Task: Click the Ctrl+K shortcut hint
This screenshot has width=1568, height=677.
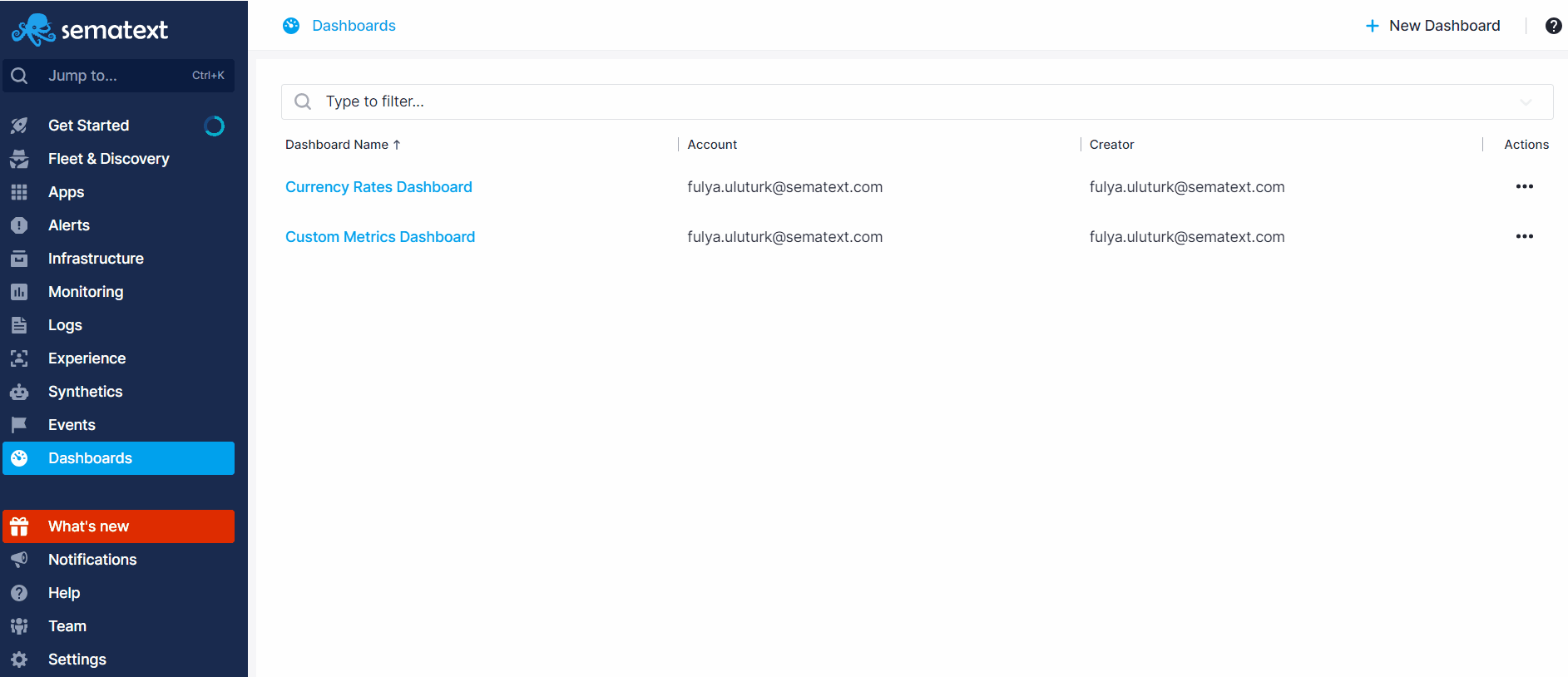Action: coord(208,76)
